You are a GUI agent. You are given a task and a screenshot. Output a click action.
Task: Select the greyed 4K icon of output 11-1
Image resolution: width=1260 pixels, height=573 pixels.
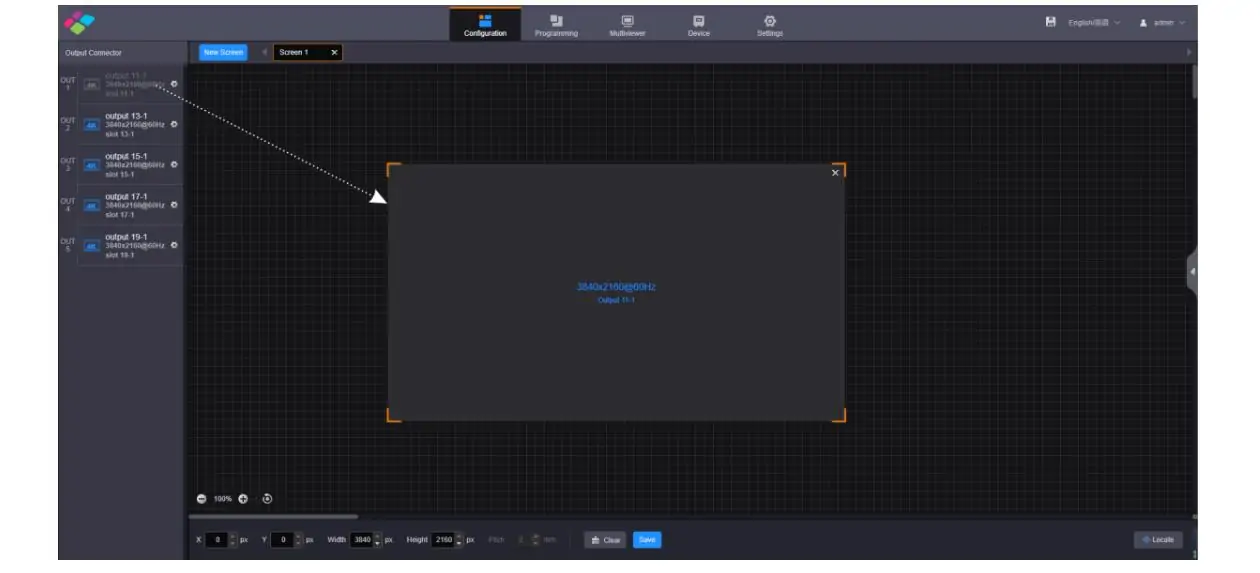(x=91, y=85)
